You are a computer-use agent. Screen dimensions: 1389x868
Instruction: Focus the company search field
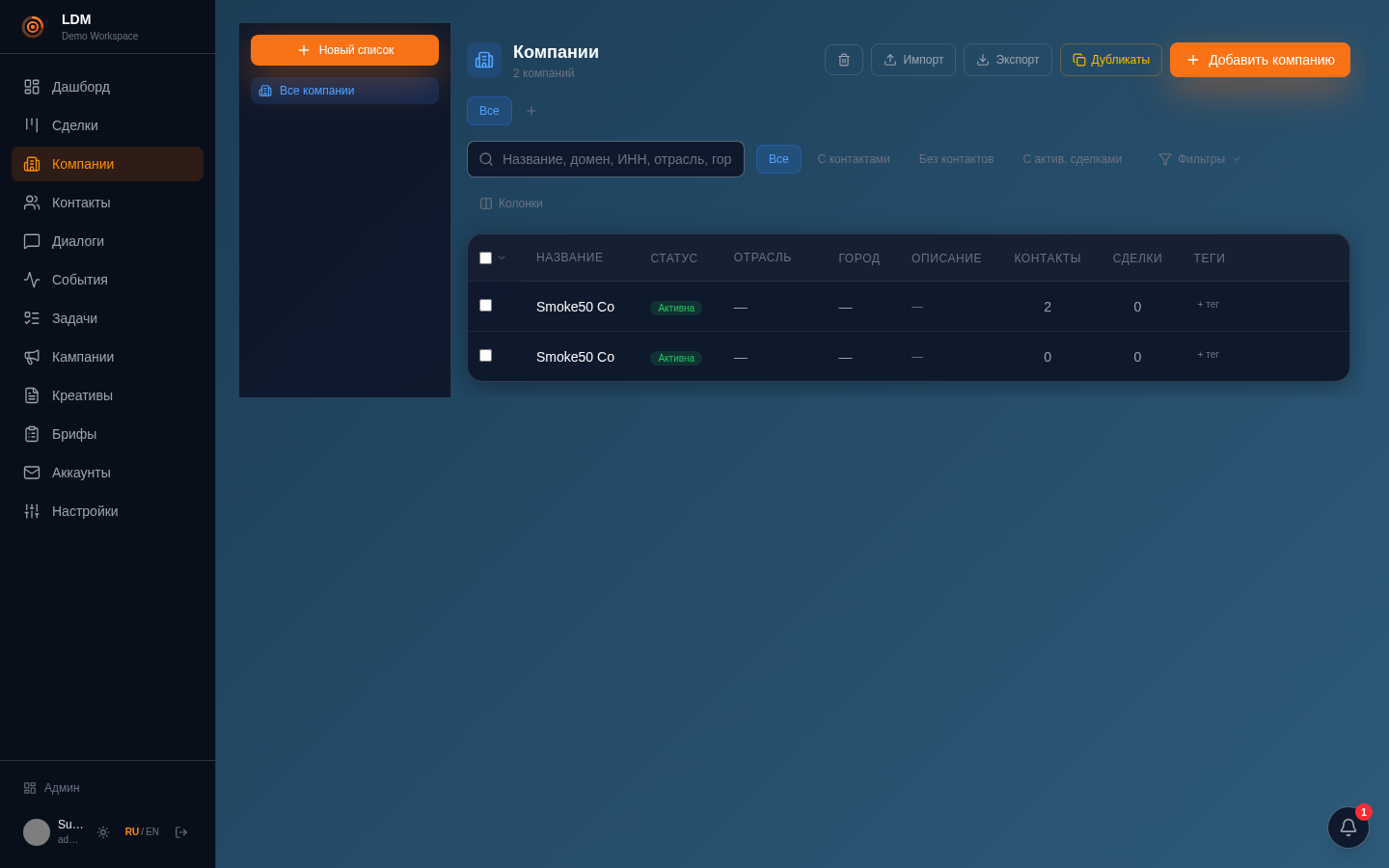[x=606, y=159]
